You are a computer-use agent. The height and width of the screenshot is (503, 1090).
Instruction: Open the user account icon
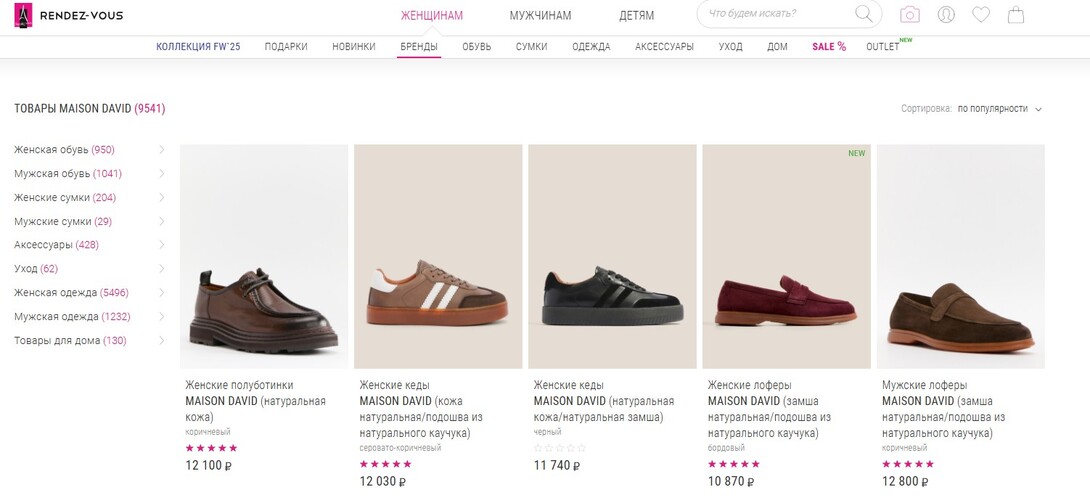click(x=945, y=15)
